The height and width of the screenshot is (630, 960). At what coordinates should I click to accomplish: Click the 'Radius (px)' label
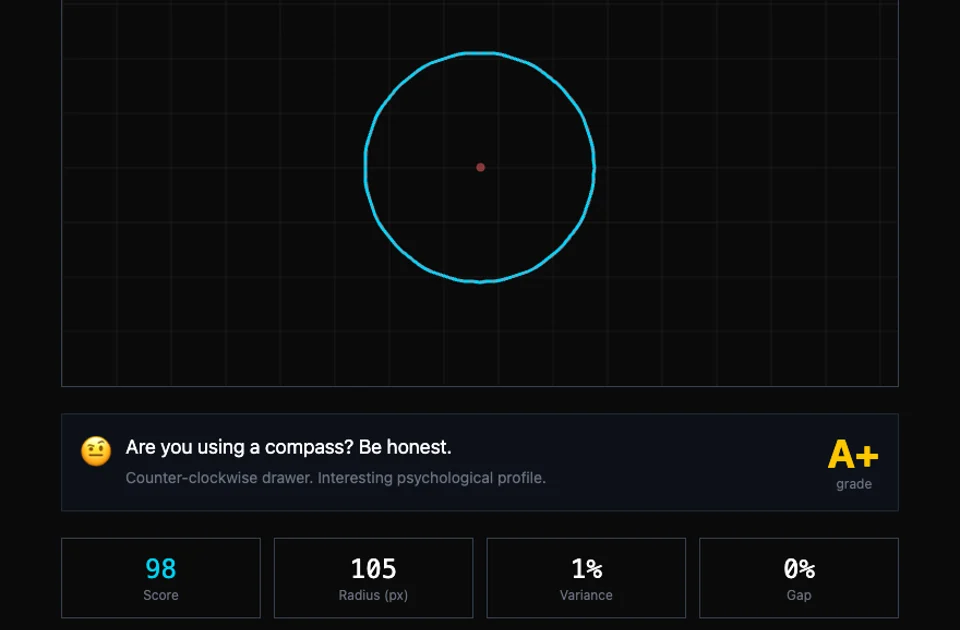tap(373, 595)
